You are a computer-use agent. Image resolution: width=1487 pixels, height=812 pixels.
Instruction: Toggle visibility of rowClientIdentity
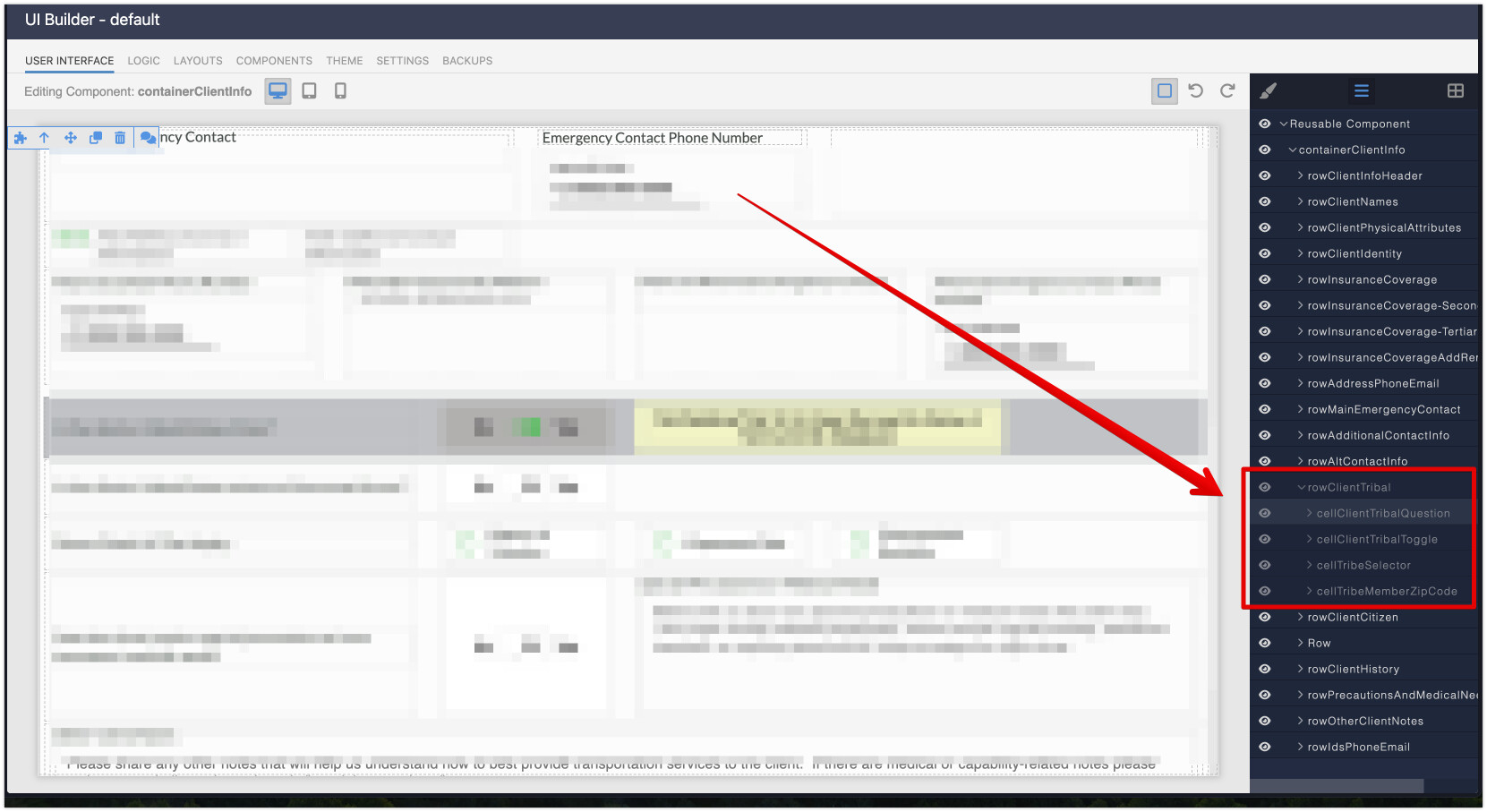[x=1265, y=253]
